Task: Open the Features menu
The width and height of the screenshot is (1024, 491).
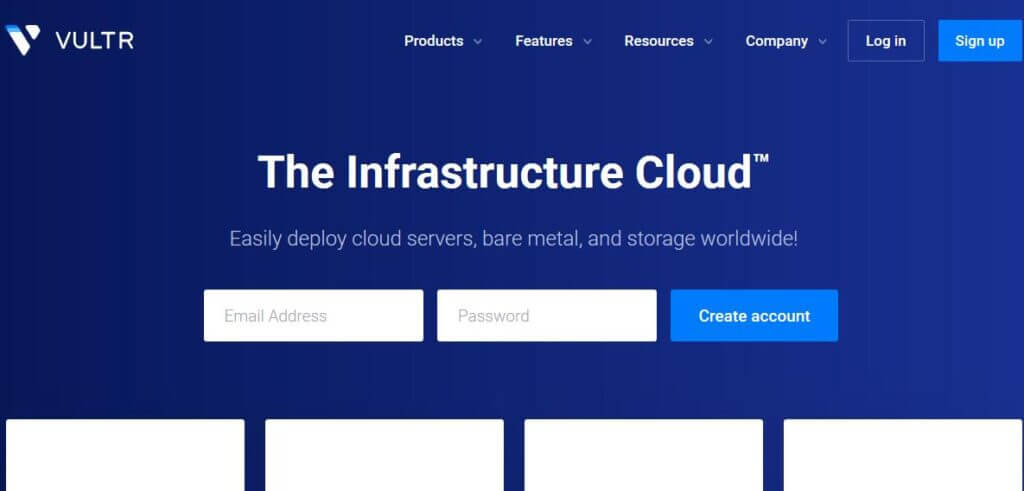Action: [543, 41]
